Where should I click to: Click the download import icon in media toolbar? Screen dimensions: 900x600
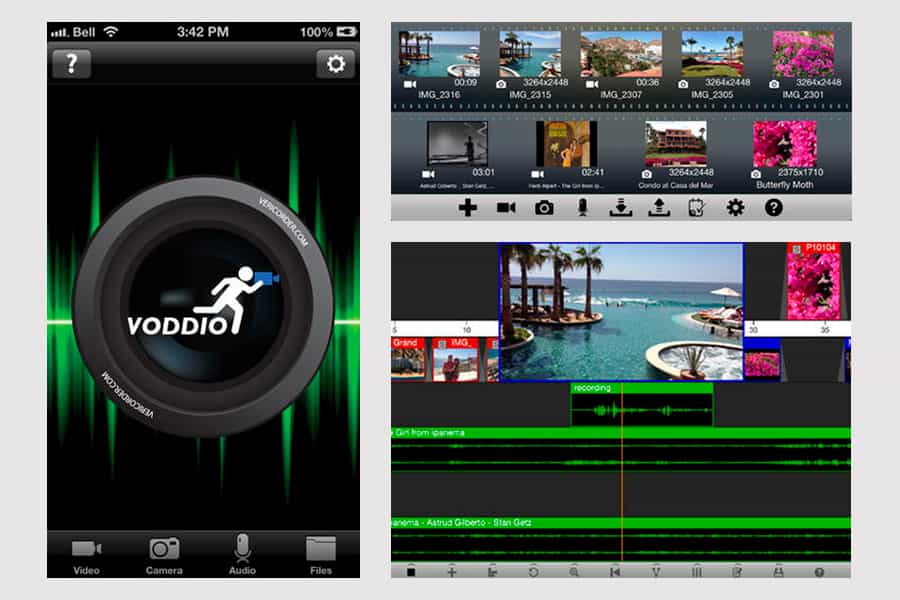click(x=620, y=208)
